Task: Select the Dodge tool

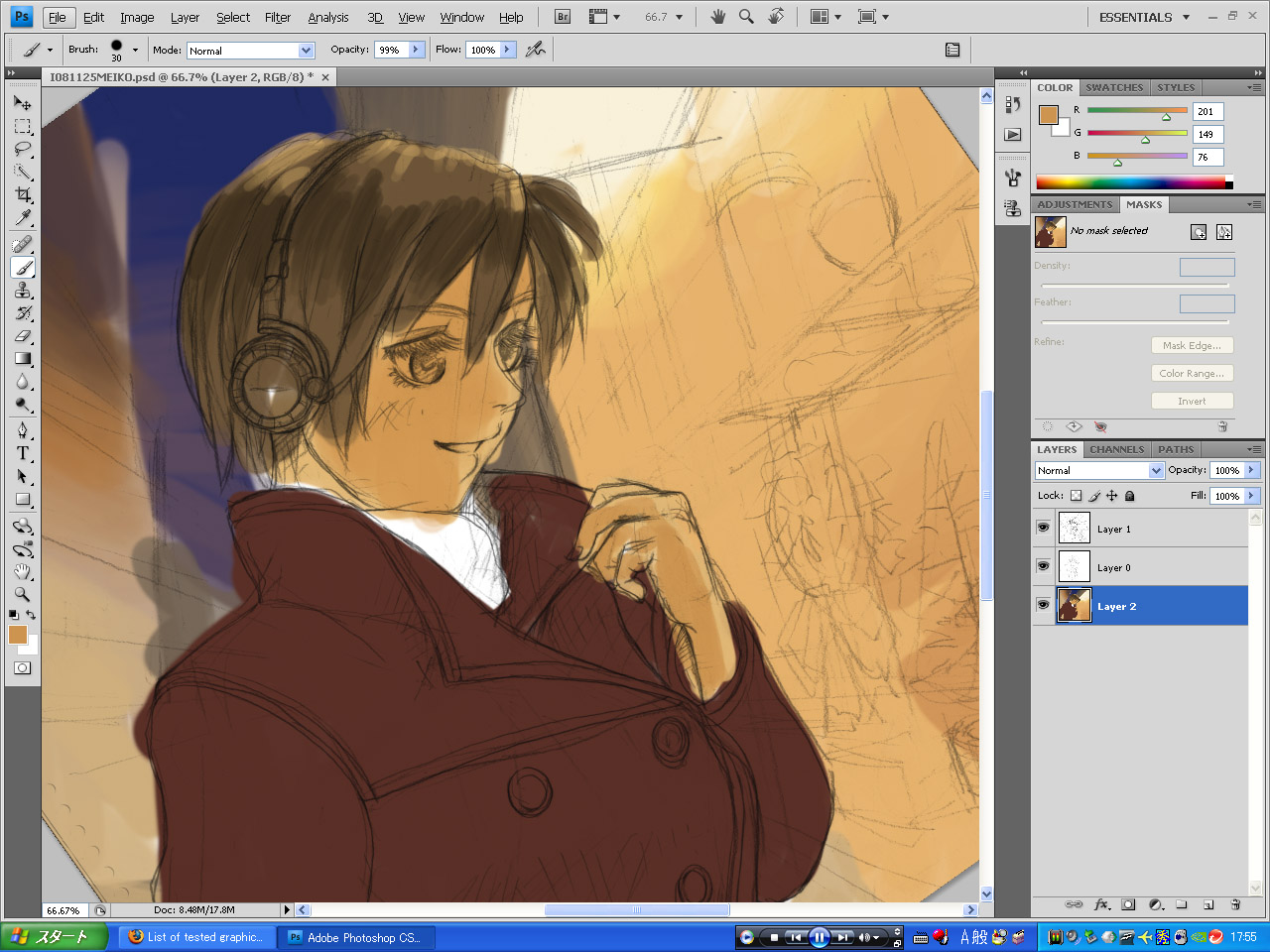Action: click(22, 404)
